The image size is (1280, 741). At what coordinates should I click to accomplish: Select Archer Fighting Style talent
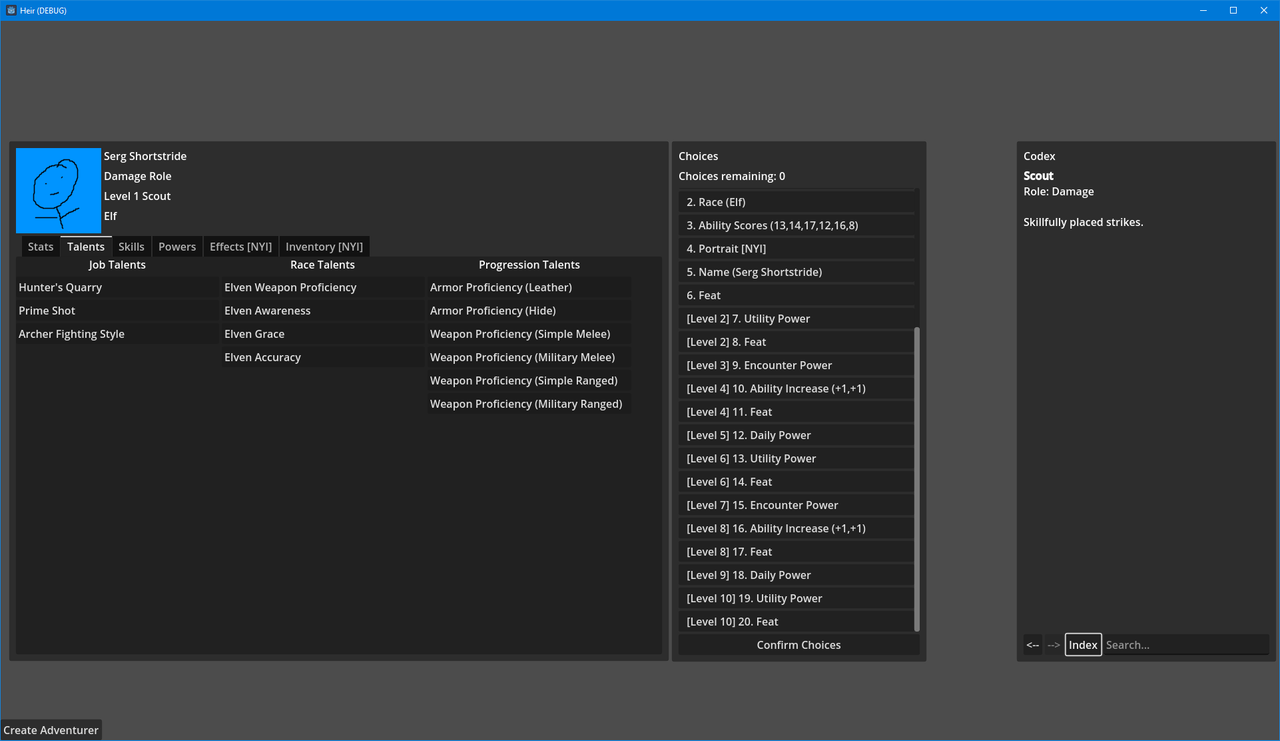(117, 334)
